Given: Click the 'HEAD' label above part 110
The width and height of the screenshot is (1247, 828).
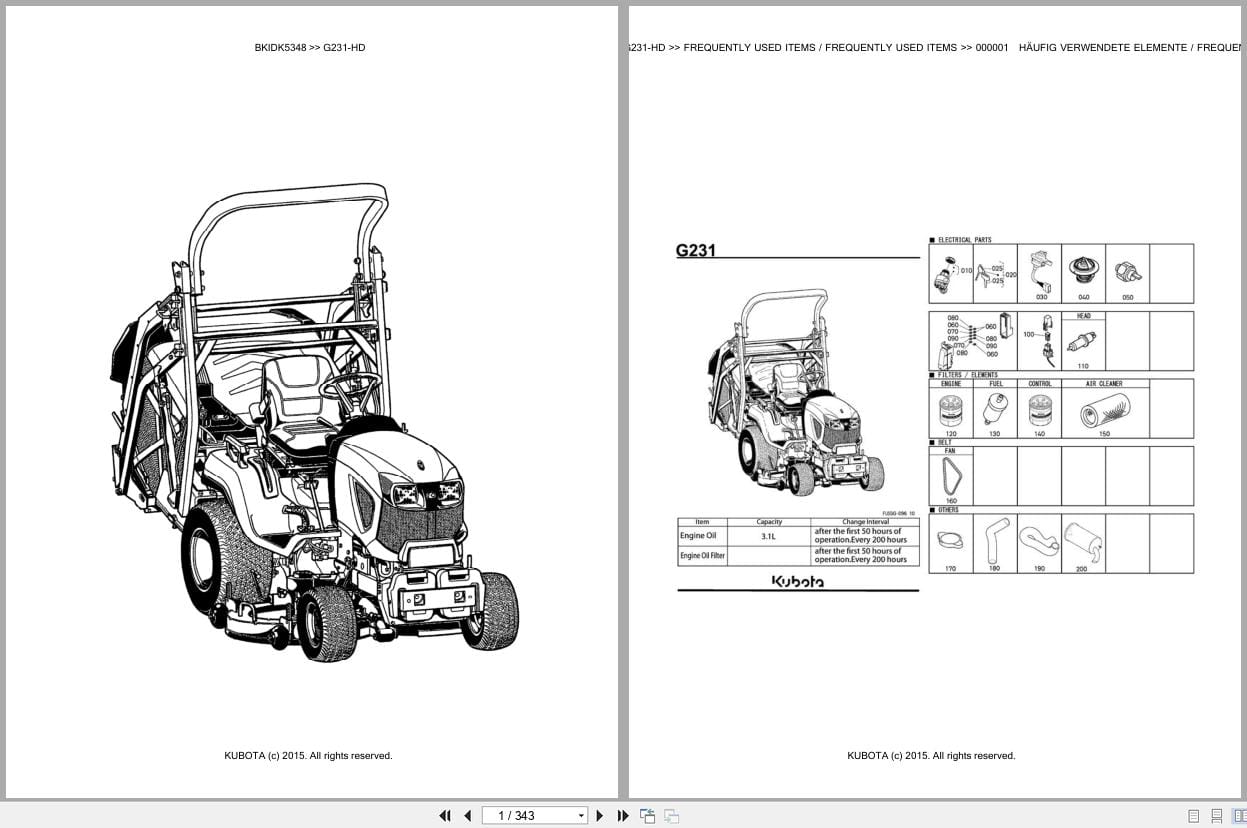Looking at the screenshot, I should (1083, 316).
